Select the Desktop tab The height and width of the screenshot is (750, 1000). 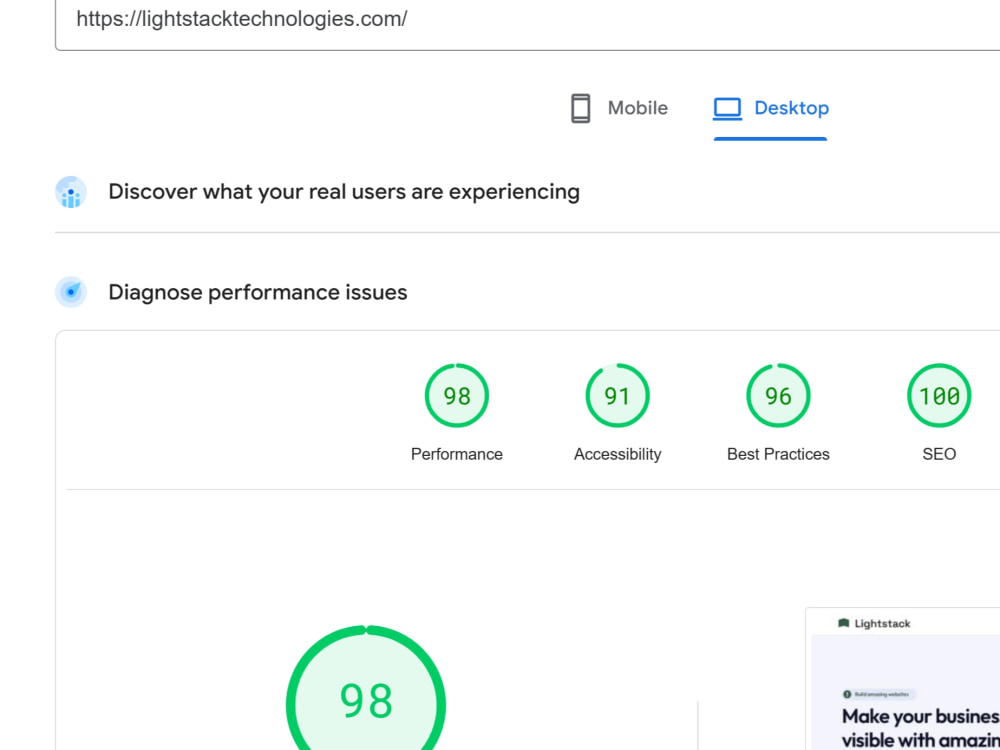click(770, 108)
